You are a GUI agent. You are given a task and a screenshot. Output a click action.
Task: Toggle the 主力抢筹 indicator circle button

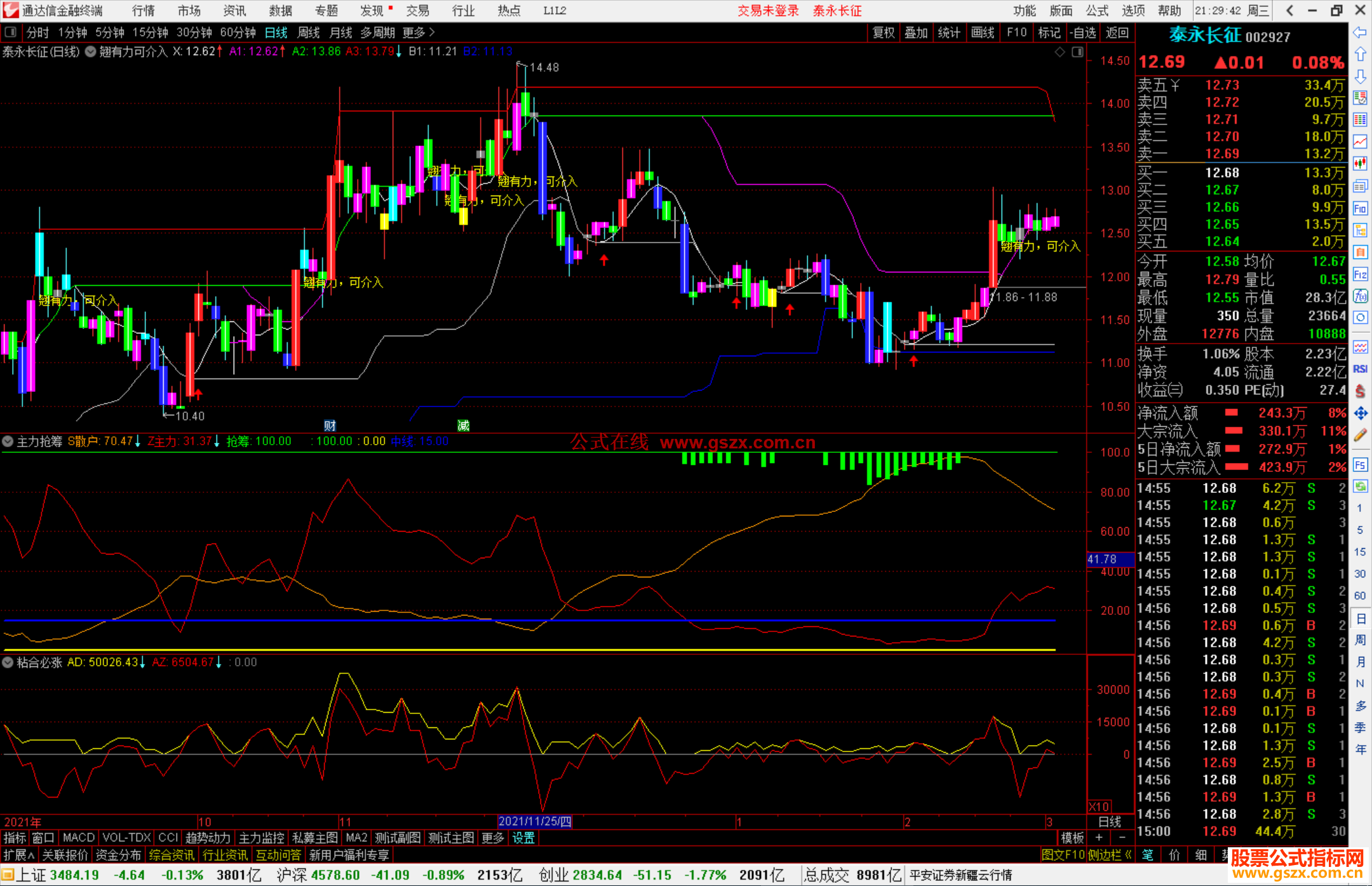click(8, 441)
